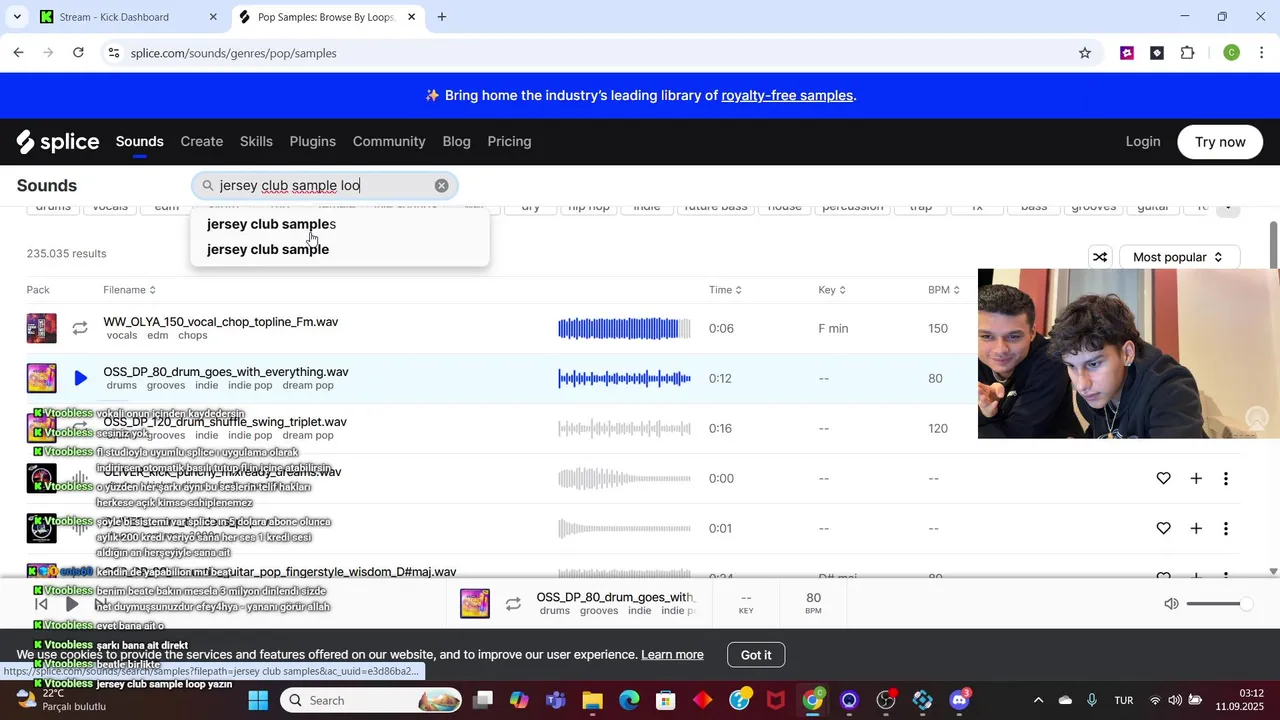This screenshot has height=720, width=1280.
Task: Sort by Time column
Action: pyautogui.click(x=725, y=290)
